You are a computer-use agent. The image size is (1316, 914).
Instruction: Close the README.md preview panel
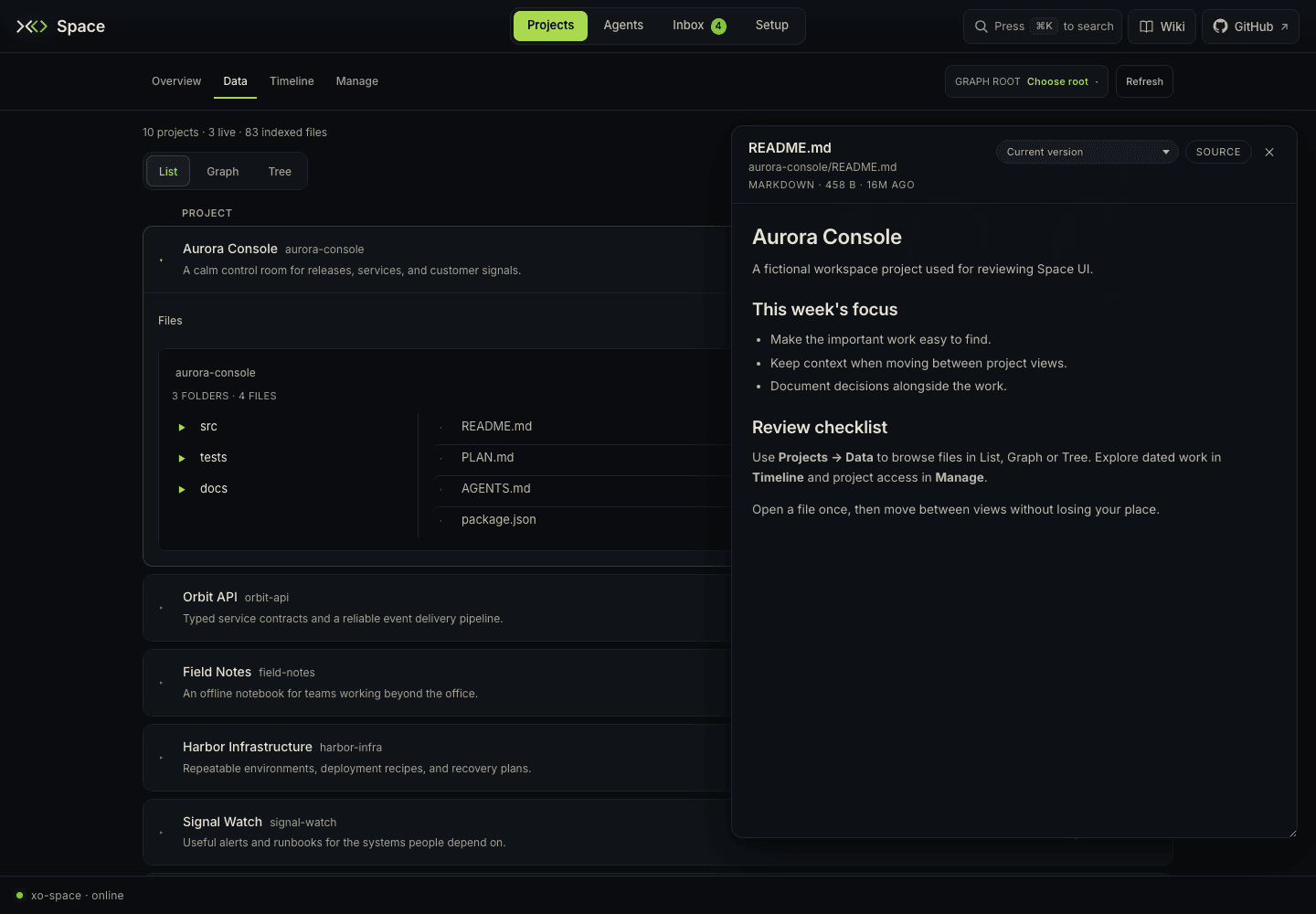point(1269,153)
